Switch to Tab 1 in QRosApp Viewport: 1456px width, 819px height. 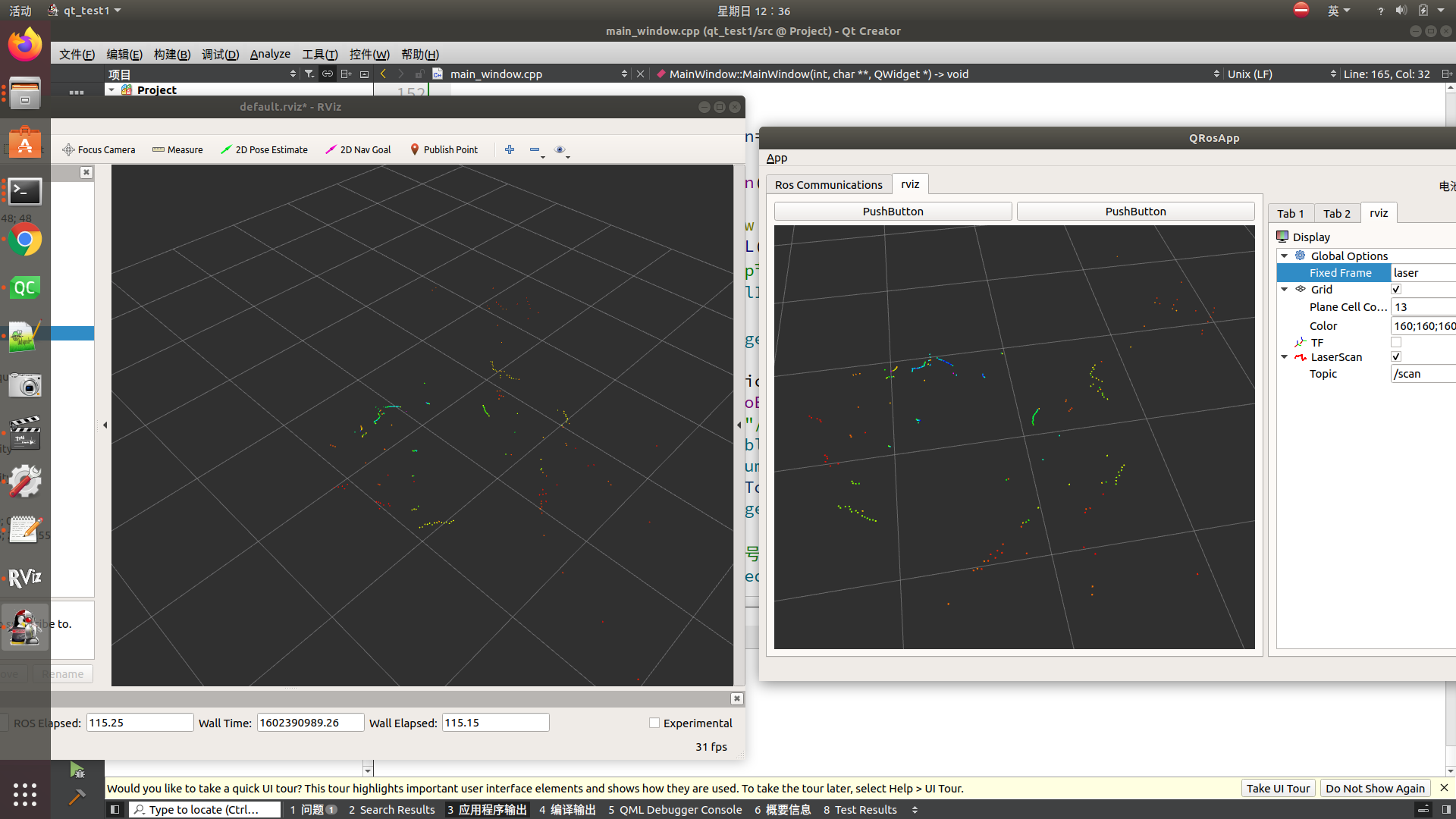click(1290, 214)
